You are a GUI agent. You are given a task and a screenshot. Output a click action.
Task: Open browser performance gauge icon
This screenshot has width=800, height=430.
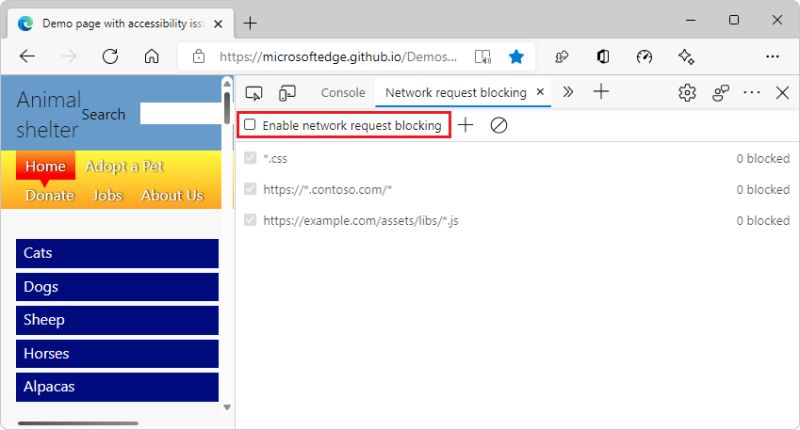pyautogui.click(x=644, y=57)
